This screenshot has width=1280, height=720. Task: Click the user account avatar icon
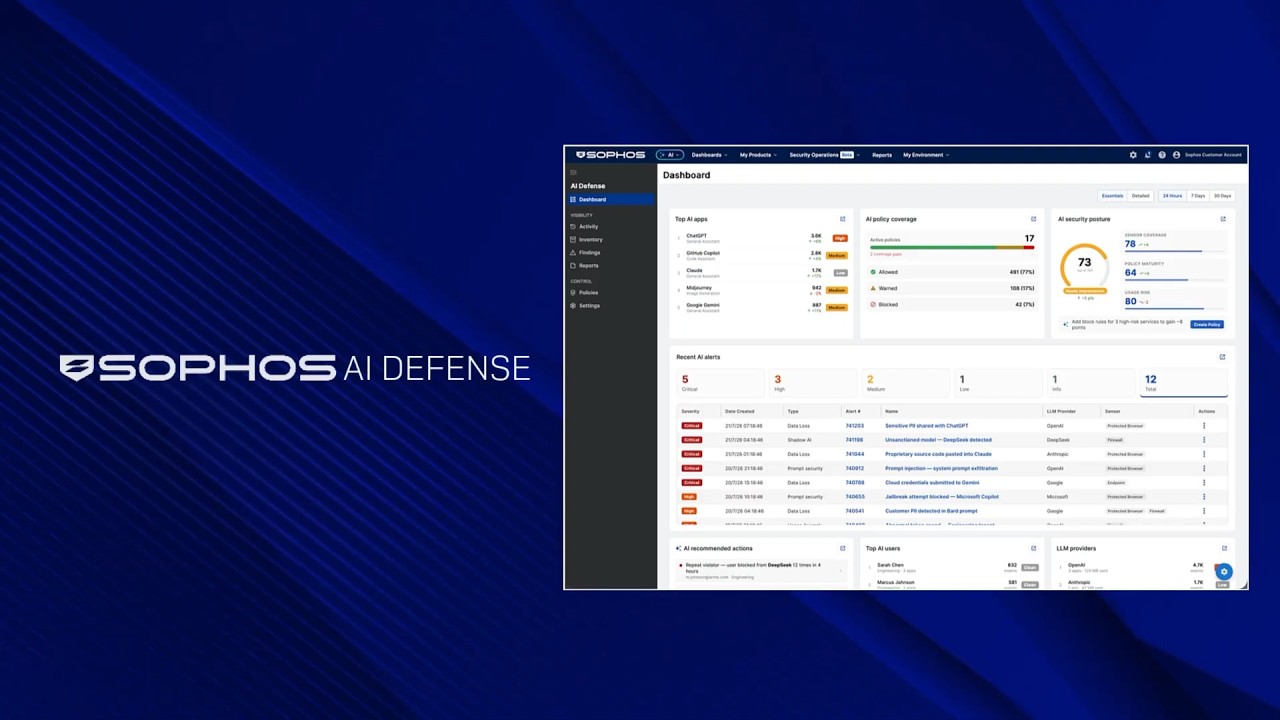1176,155
